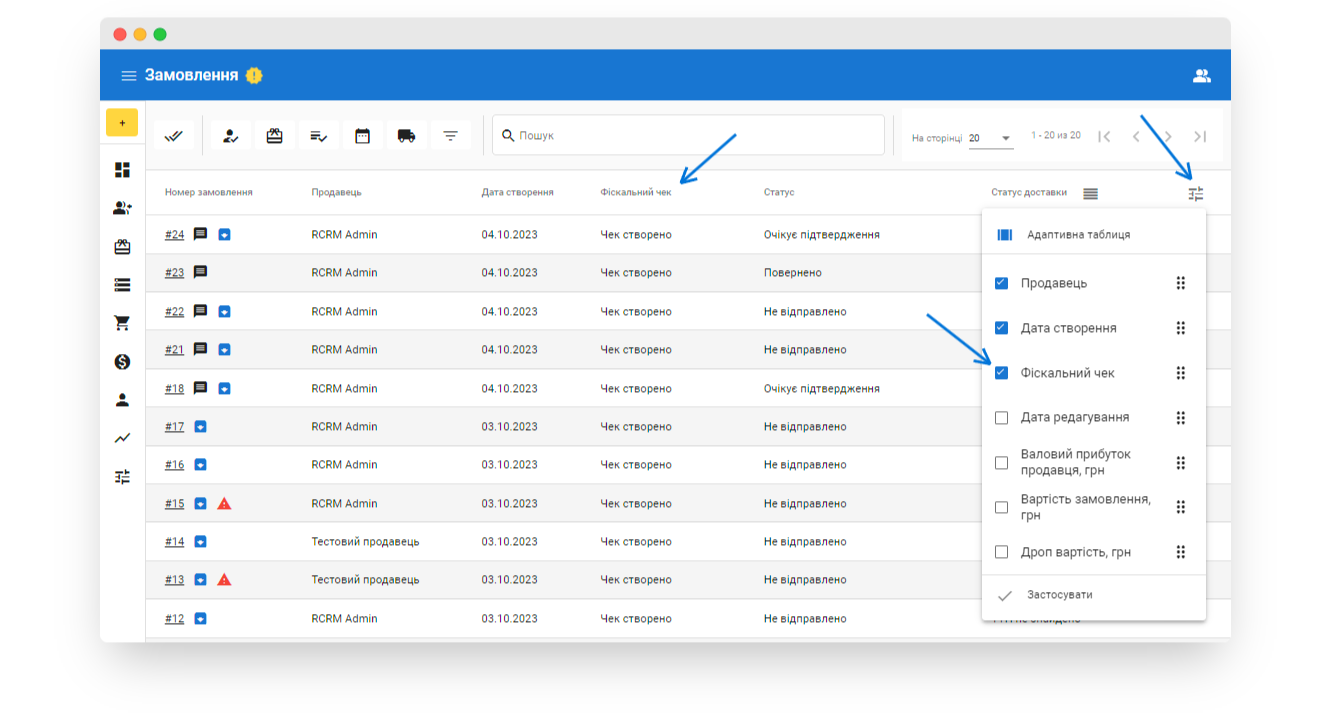Click into the Пошук search field
1331x717 pixels.
(690, 135)
